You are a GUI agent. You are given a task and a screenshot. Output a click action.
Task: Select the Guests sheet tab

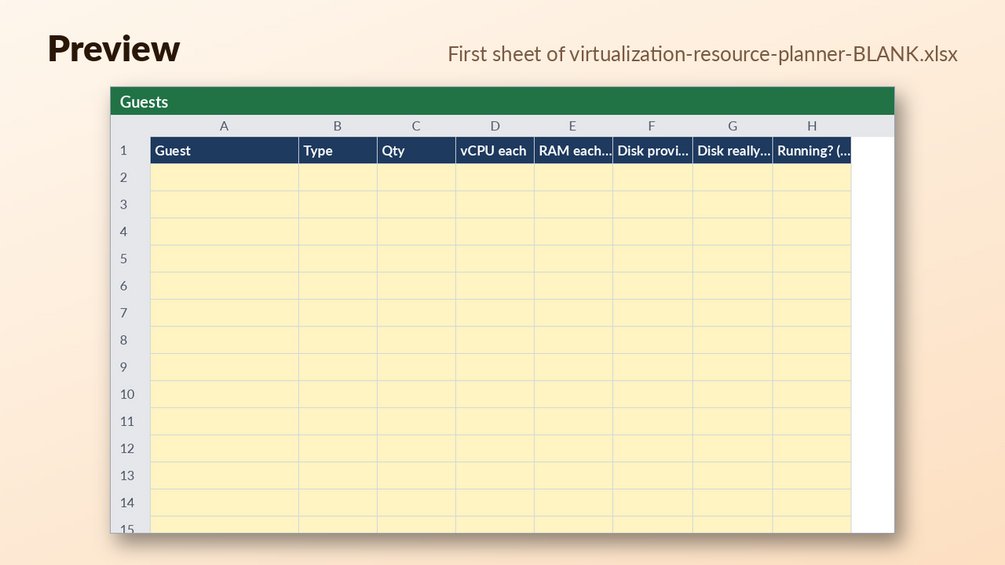click(144, 102)
